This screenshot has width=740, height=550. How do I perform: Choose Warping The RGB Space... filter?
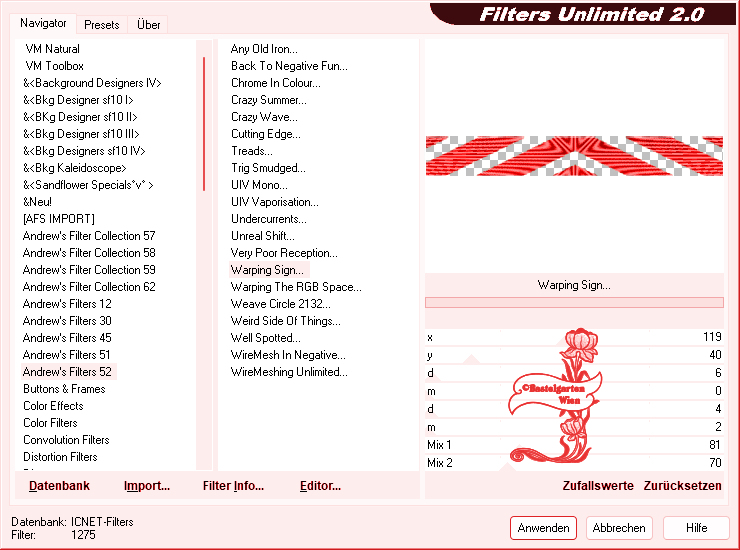296,287
